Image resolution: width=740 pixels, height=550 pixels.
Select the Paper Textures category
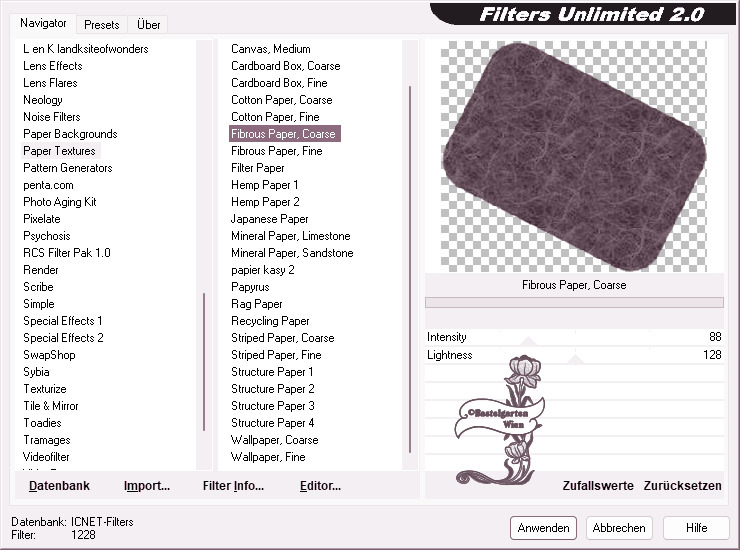tap(59, 151)
